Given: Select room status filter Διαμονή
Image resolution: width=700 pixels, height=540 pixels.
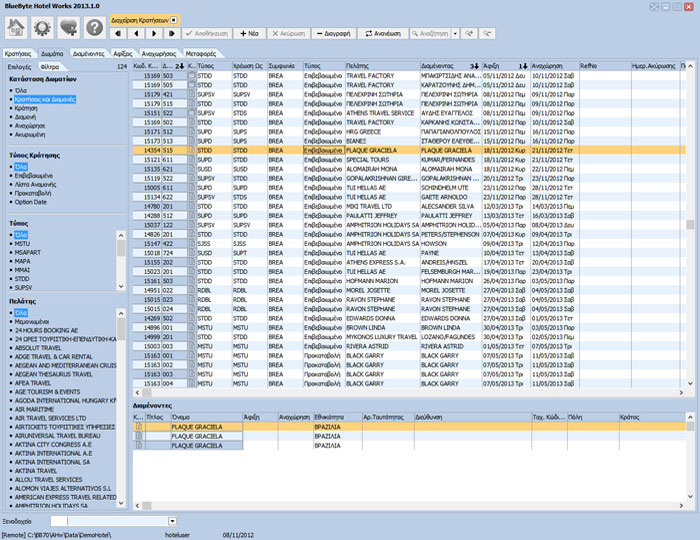Looking at the screenshot, I should tap(25, 117).
